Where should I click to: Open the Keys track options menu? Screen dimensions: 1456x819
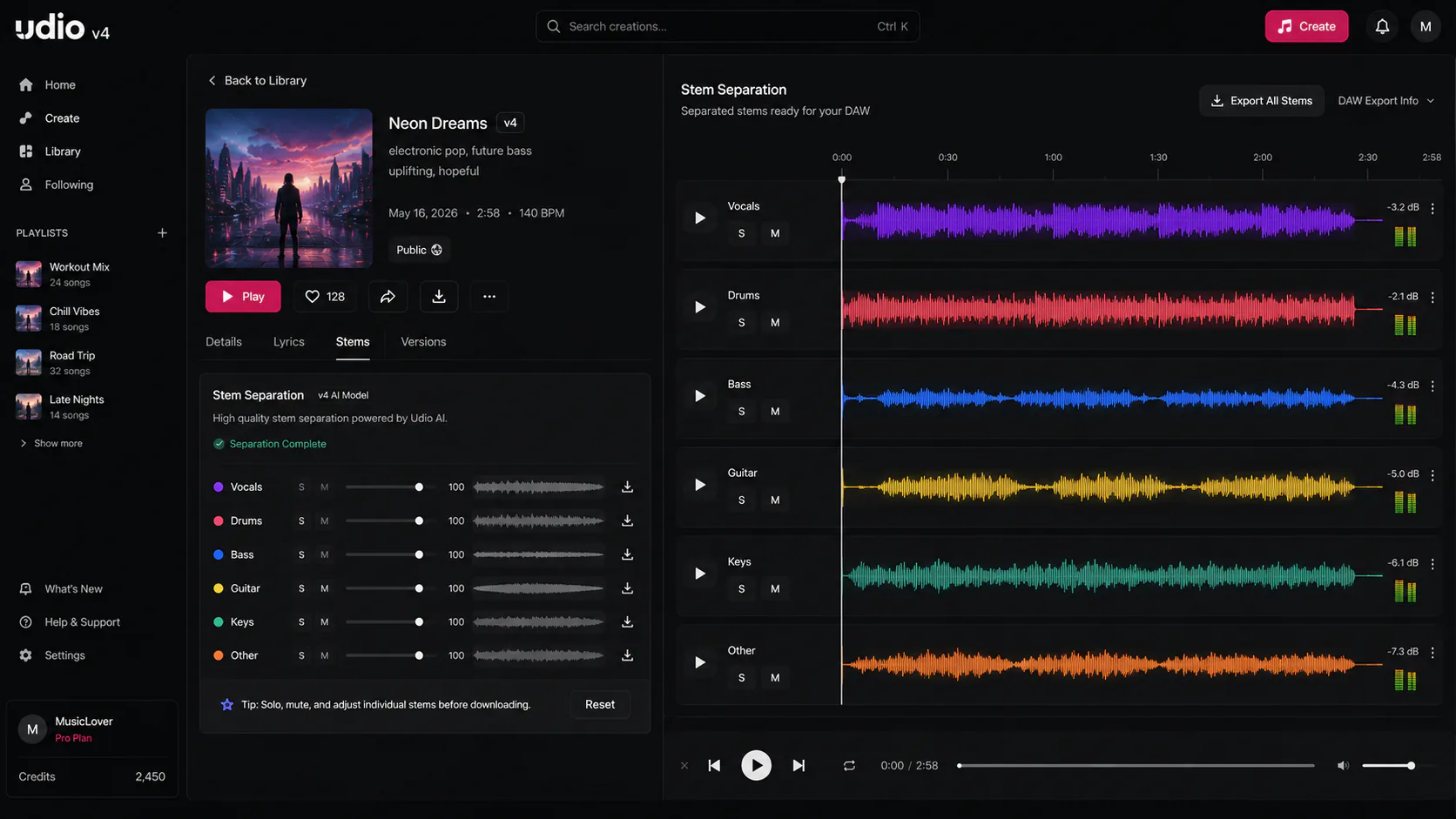[x=1432, y=564]
